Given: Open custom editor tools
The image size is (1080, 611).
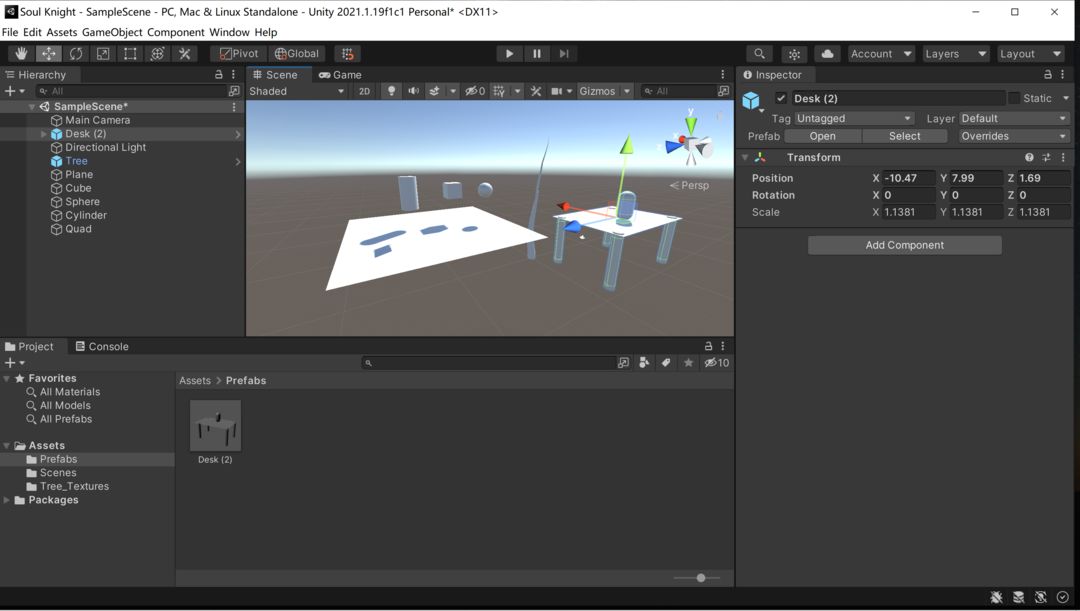Looking at the screenshot, I should click(x=185, y=54).
